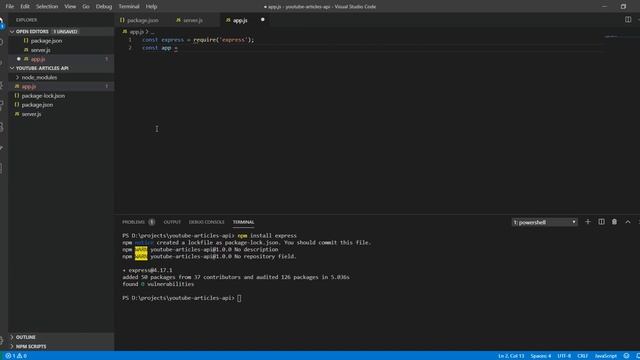This screenshot has height=360, width=640.
Task: Open package.json in project tree
Action: point(37,105)
